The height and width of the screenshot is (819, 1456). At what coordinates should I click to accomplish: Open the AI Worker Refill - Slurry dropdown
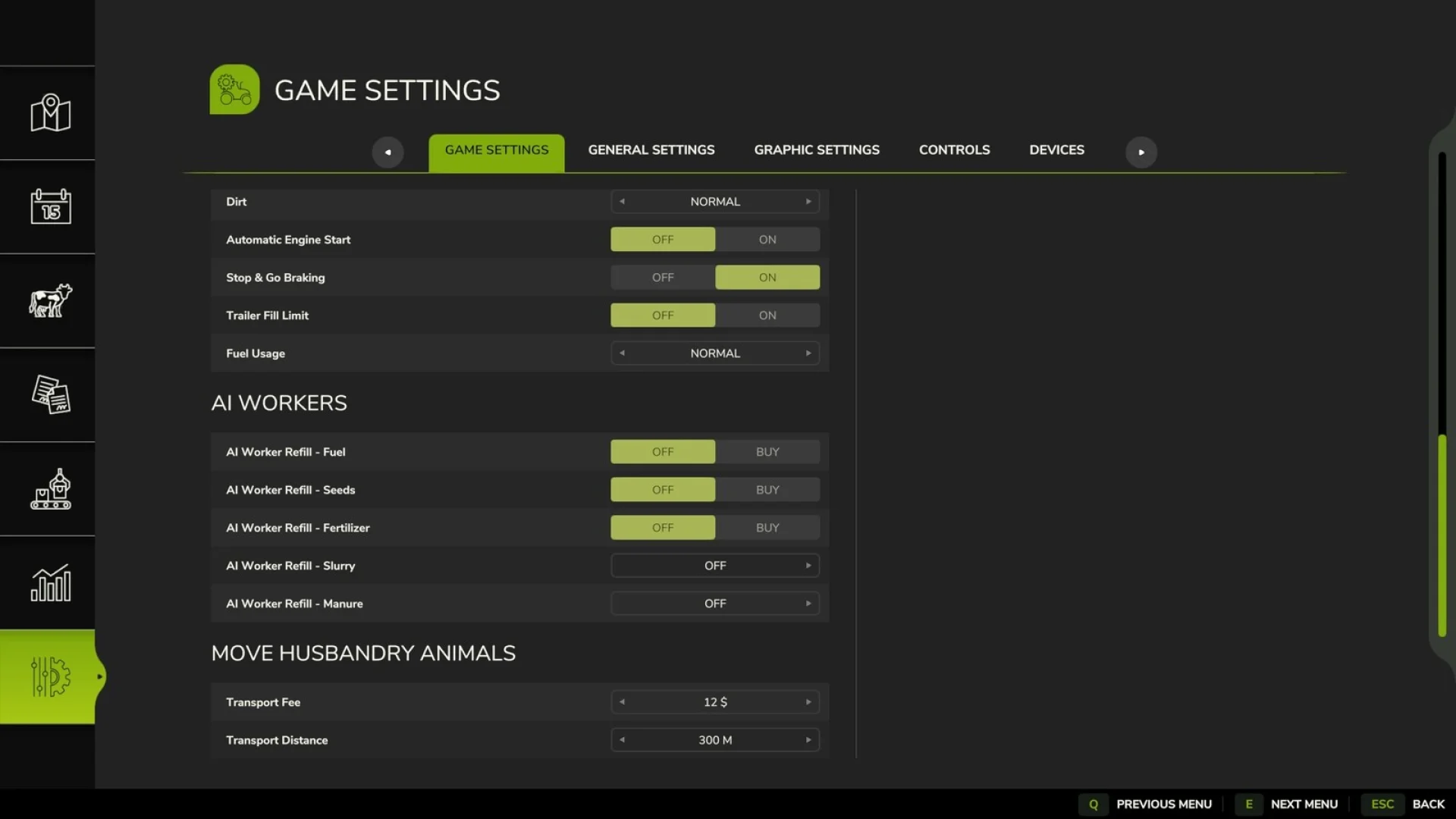tap(714, 565)
